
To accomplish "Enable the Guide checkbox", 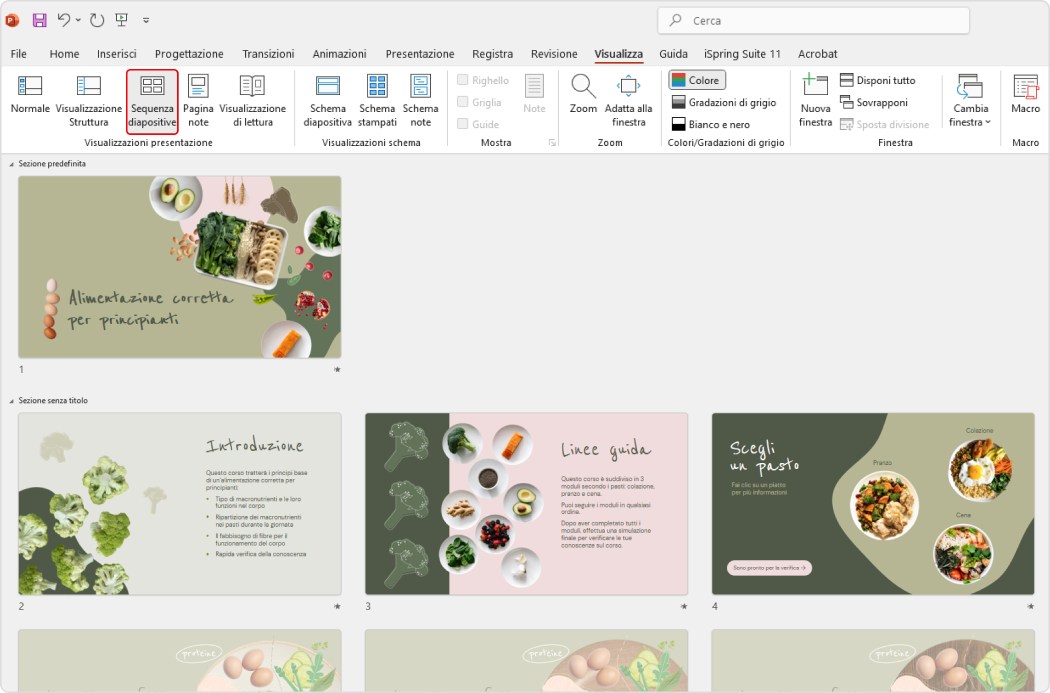I will (x=463, y=123).
